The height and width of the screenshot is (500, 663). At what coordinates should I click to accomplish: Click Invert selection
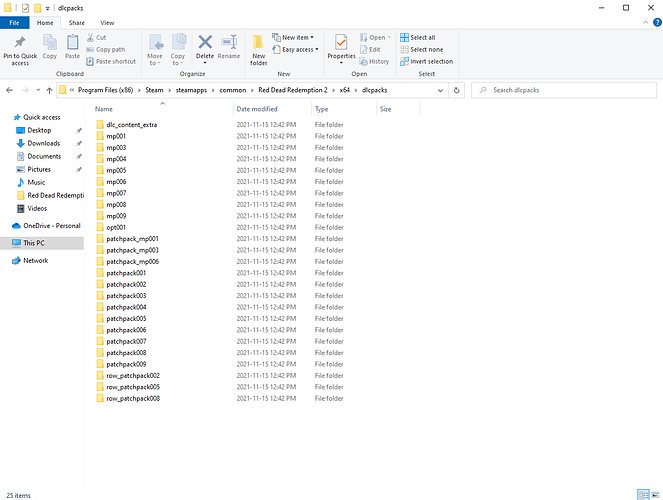pyautogui.click(x=426, y=61)
